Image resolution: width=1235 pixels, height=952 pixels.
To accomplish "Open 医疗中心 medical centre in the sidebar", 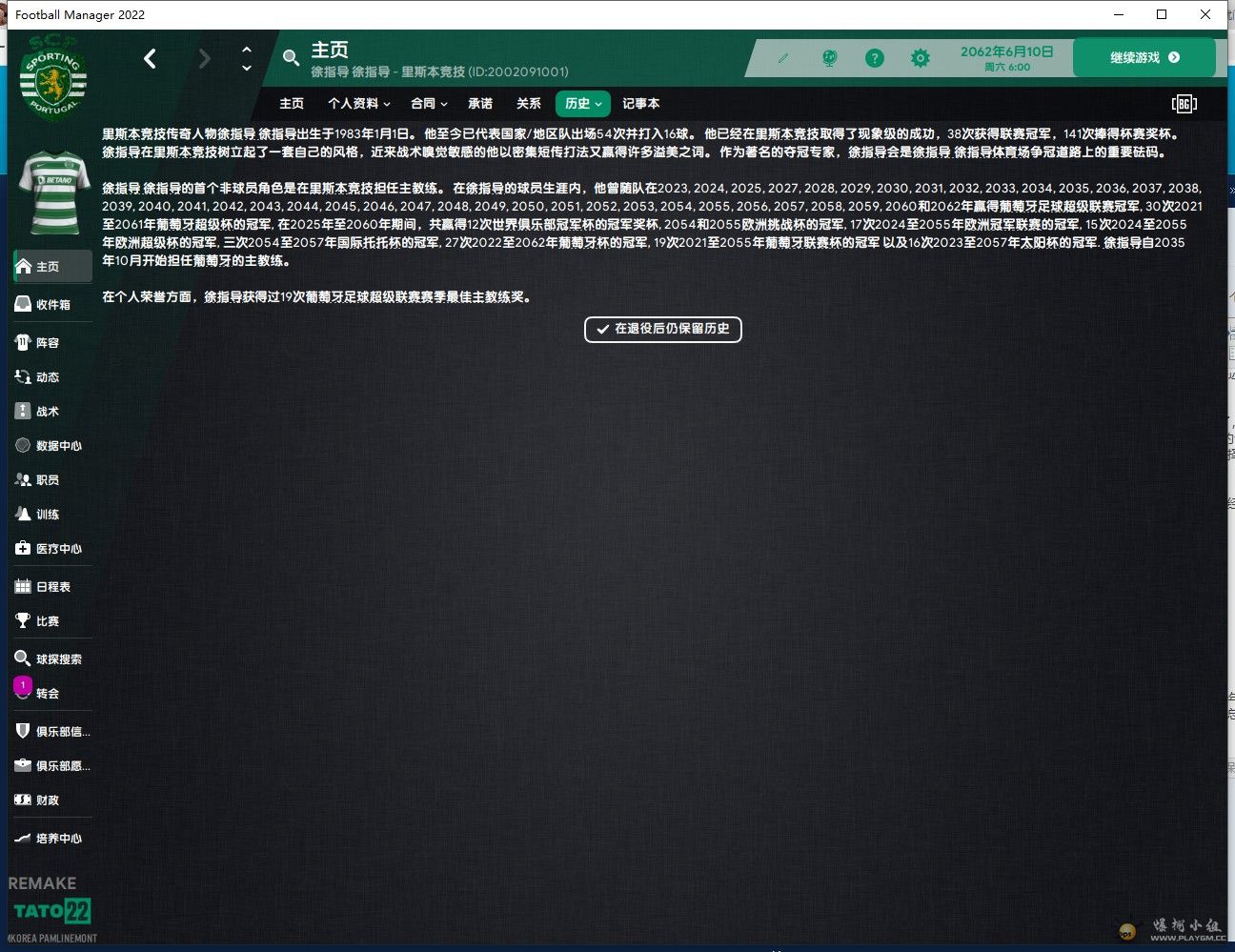I will [53, 549].
